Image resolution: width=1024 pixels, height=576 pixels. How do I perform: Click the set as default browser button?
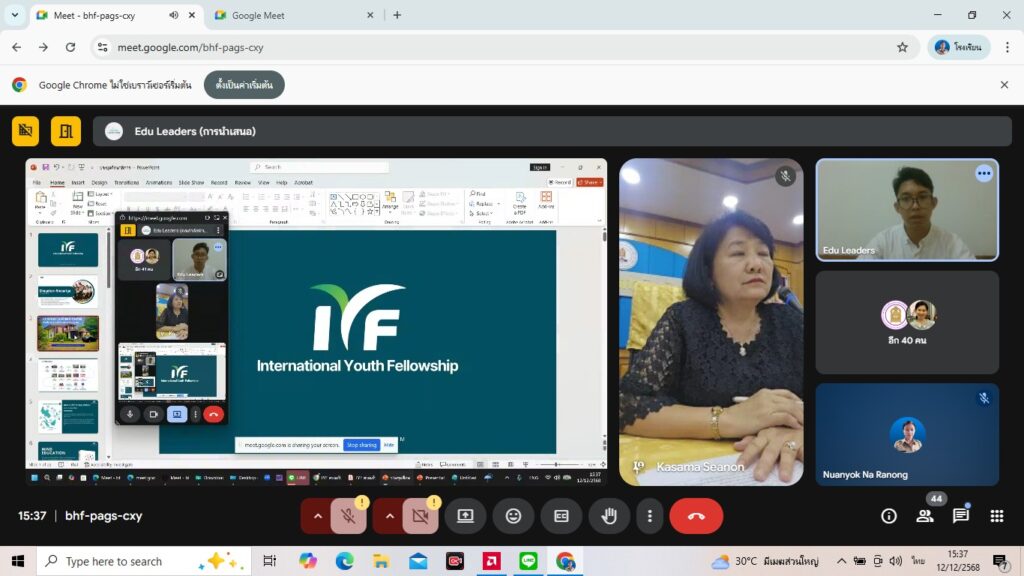(x=244, y=85)
